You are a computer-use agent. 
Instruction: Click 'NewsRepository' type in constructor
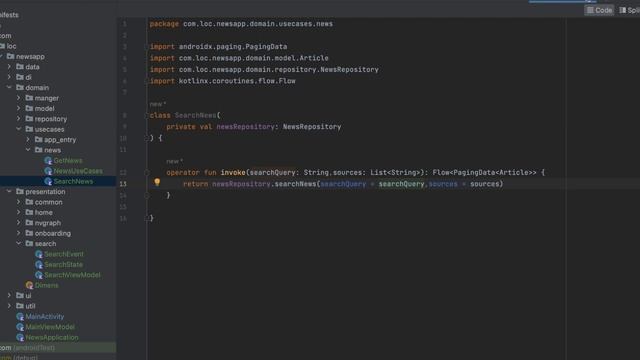tap(312, 127)
